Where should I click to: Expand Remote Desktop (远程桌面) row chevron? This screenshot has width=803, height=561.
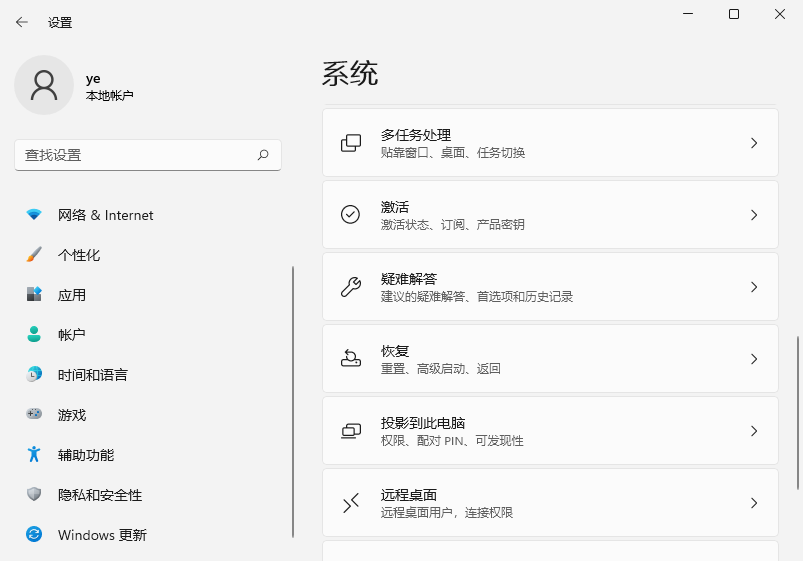pos(754,503)
